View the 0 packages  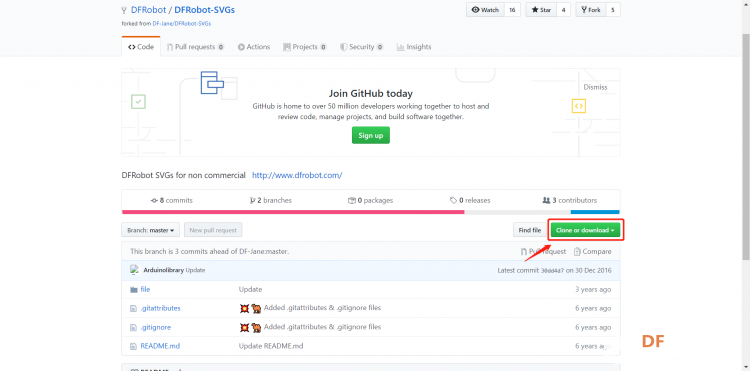coord(370,200)
